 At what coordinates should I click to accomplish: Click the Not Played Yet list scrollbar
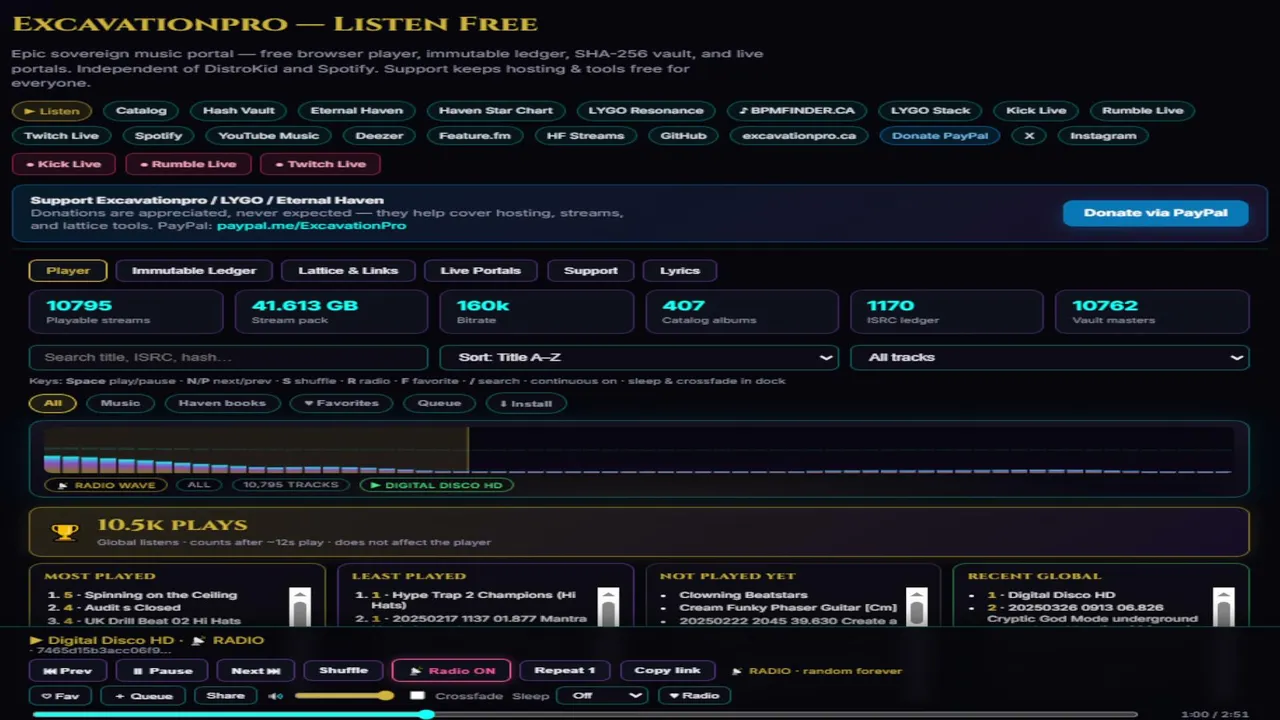tap(915, 606)
